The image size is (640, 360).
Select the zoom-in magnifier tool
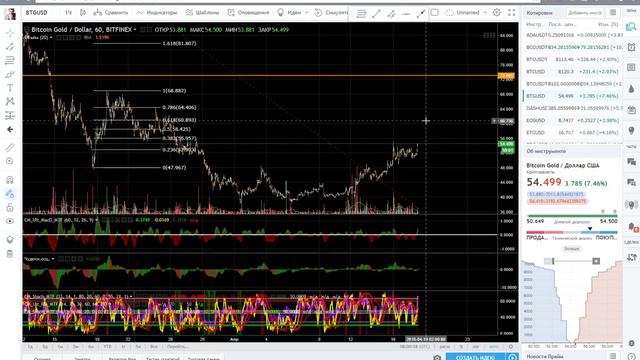pyautogui.click(x=10, y=161)
